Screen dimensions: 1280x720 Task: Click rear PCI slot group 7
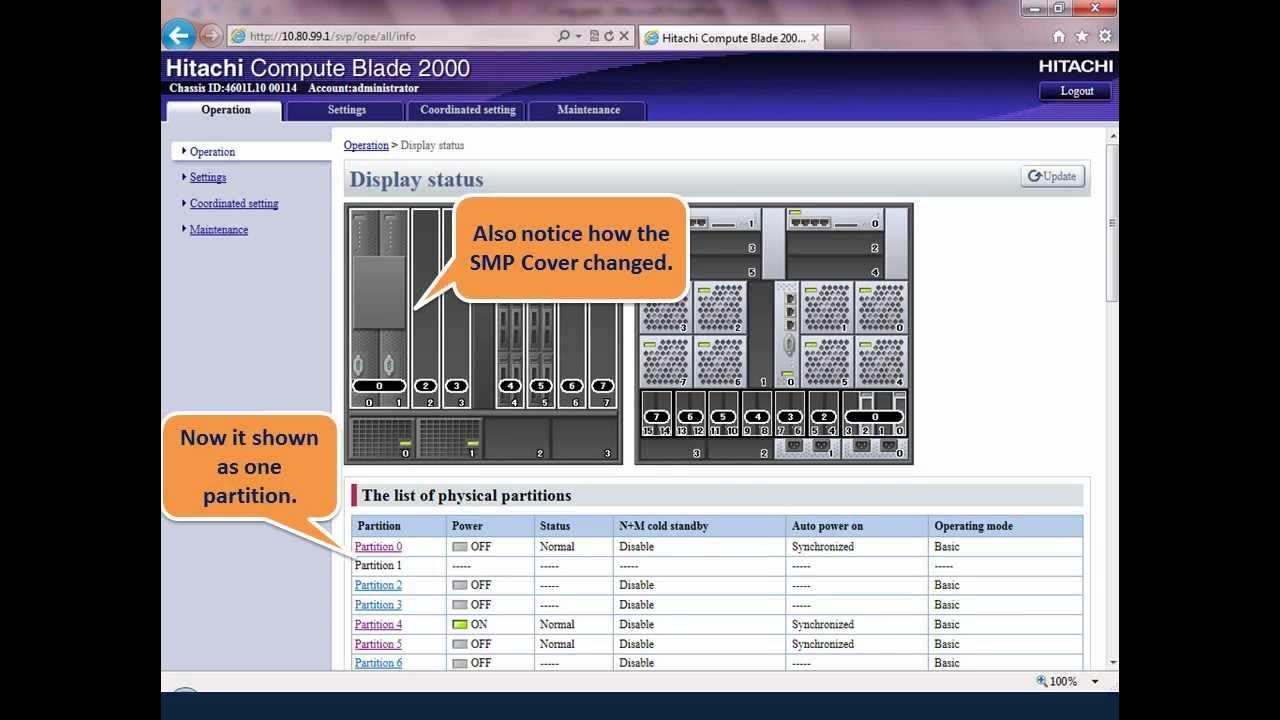[x=656, y=414]
